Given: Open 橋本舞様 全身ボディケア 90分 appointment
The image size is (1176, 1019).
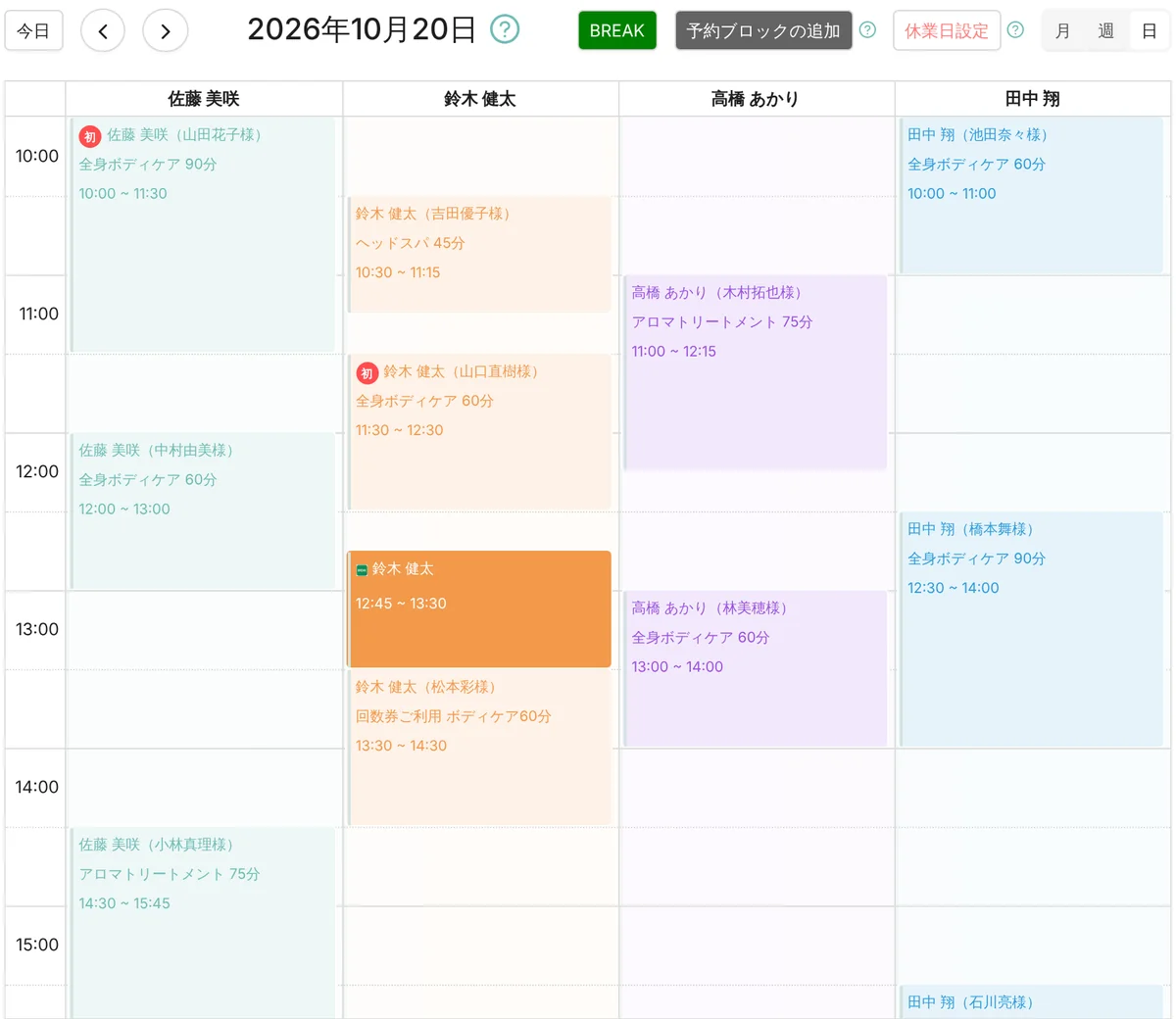Looking at the screenshot, I should coord(1031,630).
